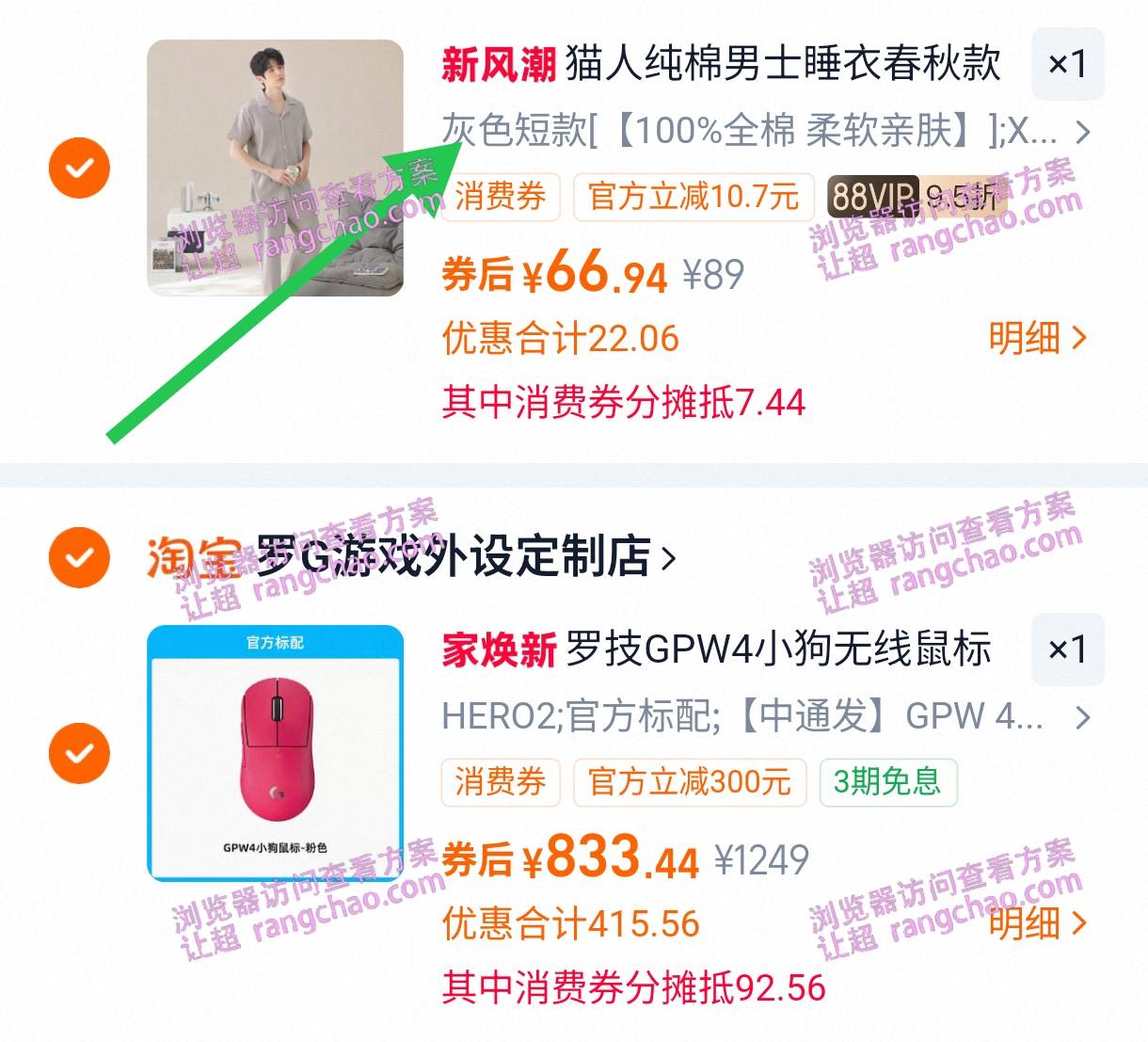
Task: Open the 猫人纯棉男士睡衣春秋款 title
Action: (783, 64)
